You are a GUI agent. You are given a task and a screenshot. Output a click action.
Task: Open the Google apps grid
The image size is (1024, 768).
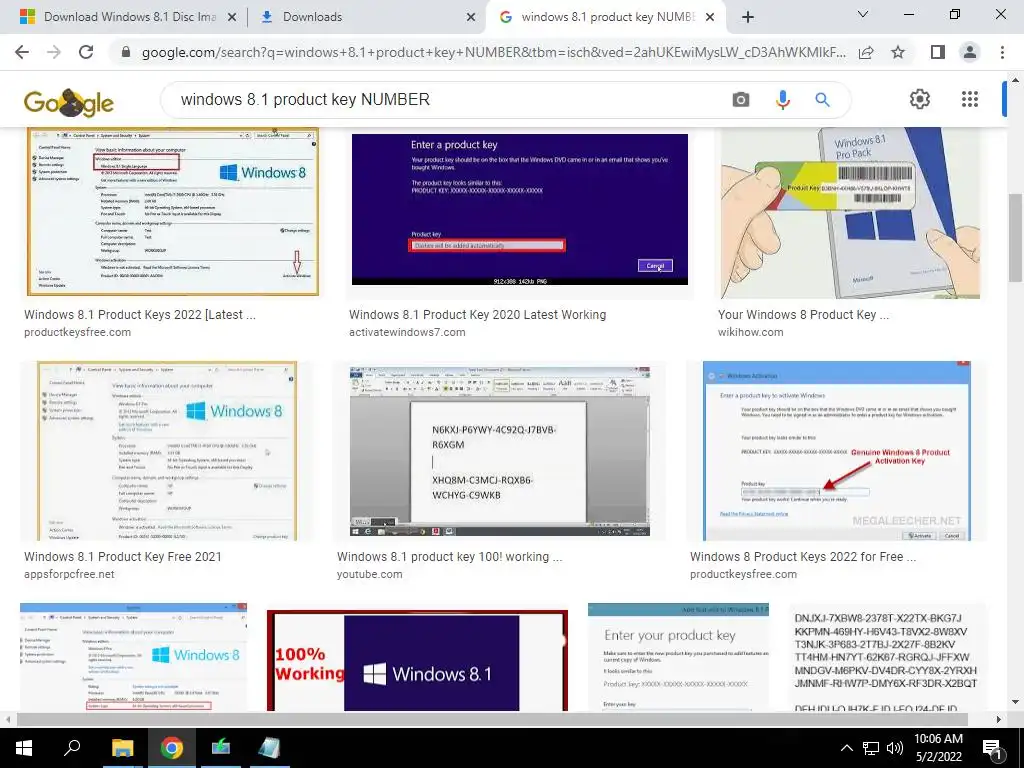970,99
